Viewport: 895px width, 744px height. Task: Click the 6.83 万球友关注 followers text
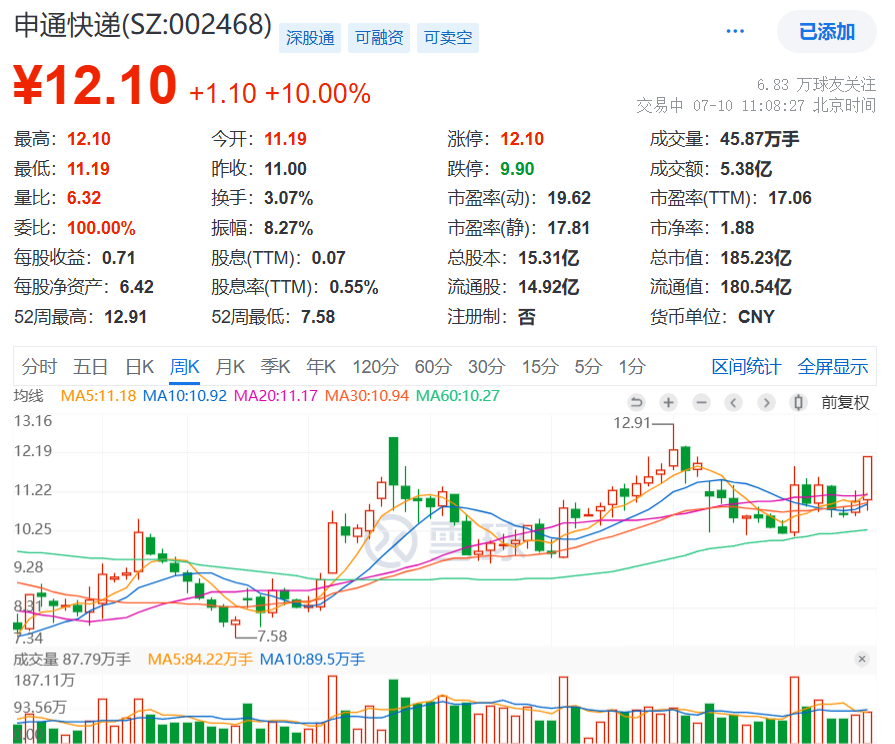[816, 85]
